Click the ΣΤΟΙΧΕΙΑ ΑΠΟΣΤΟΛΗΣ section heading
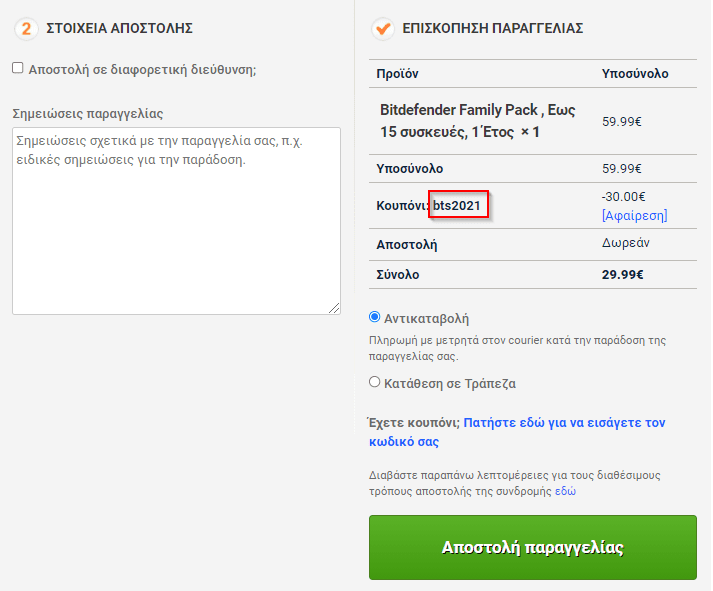 120,28
